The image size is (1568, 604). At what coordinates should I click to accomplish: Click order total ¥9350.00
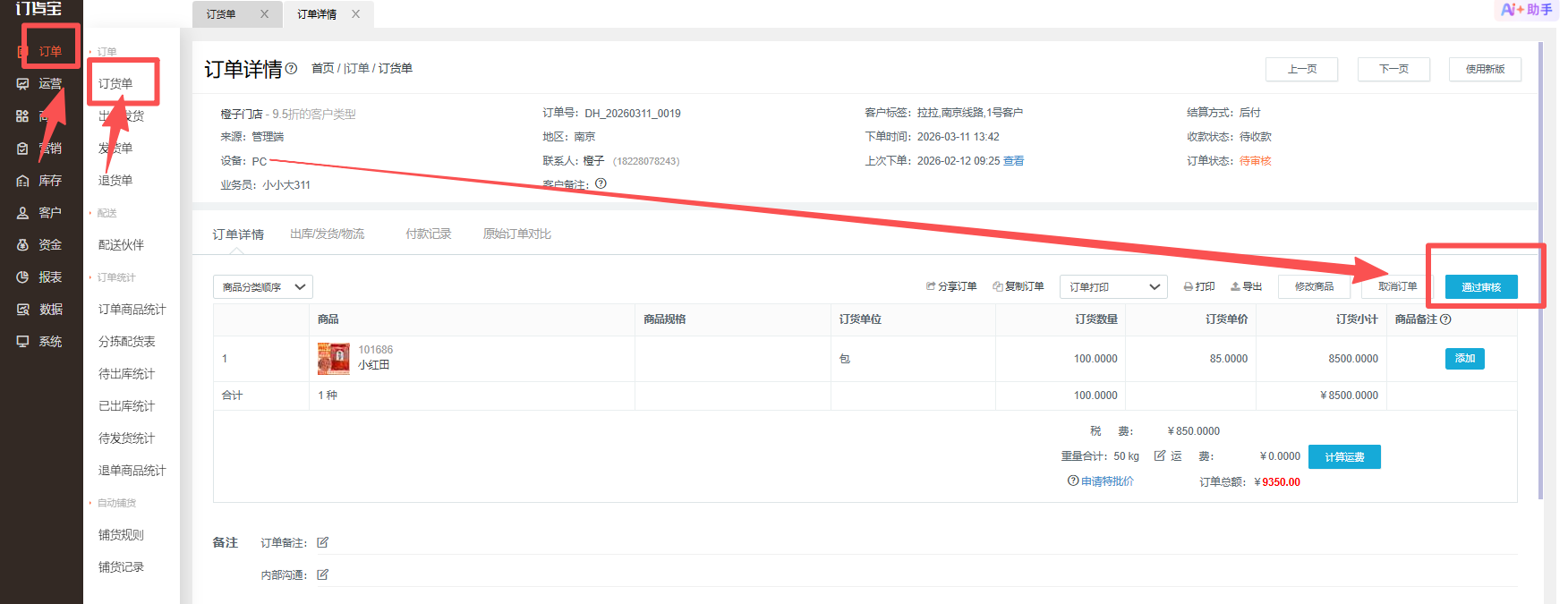click(x=1277, y=482)
